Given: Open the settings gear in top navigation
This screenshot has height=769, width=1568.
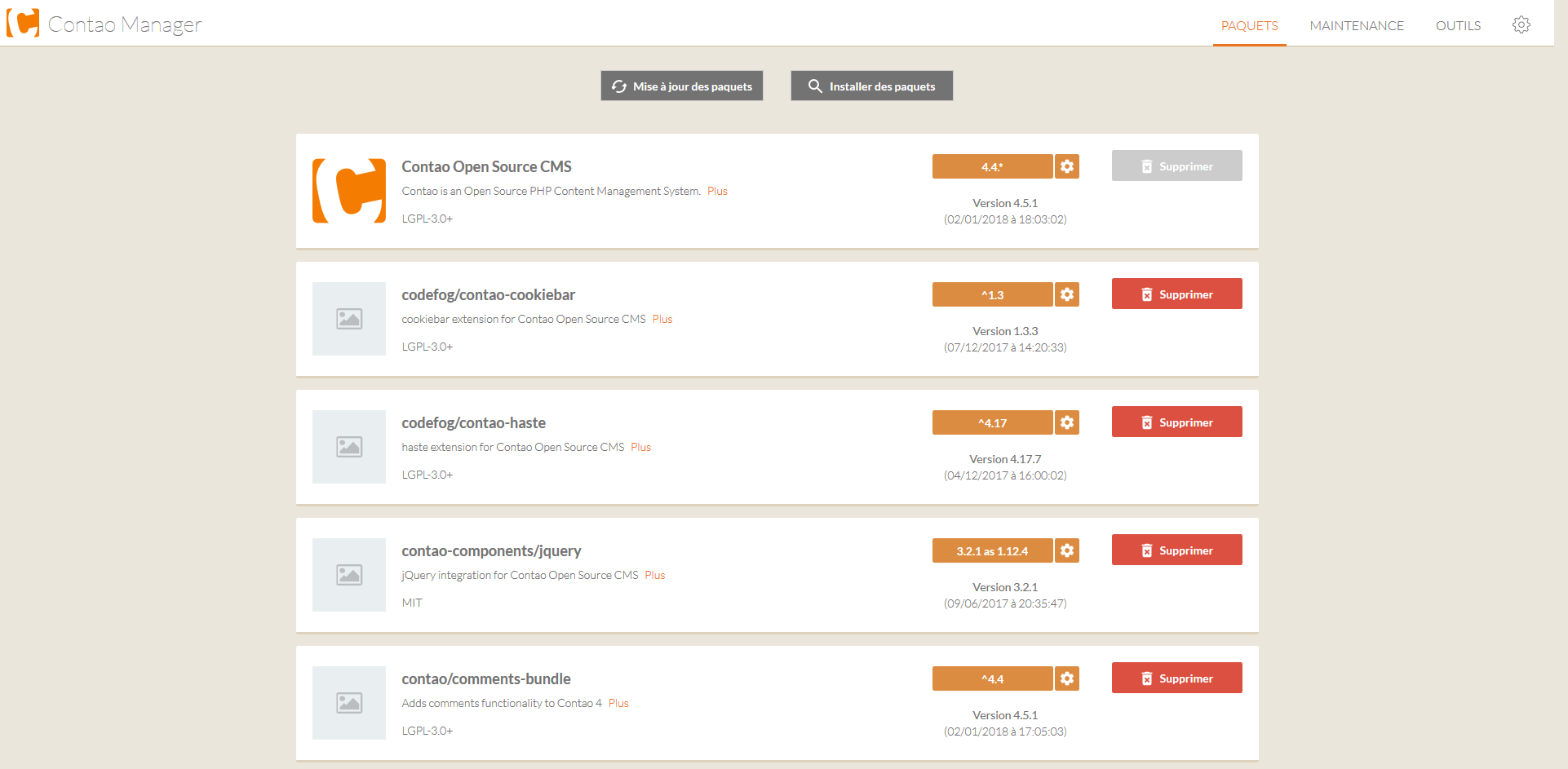Looking at the screenshot, I should 1521,24.
